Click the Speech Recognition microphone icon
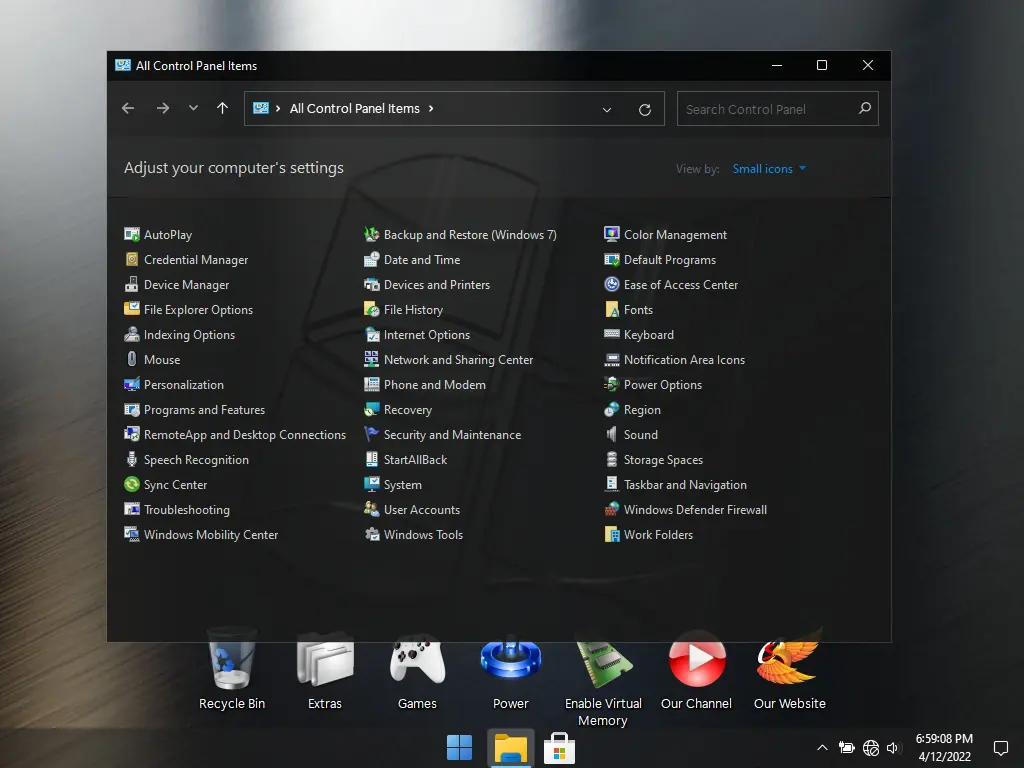Viewport: 1024px width, 768px height. point(132,460)
